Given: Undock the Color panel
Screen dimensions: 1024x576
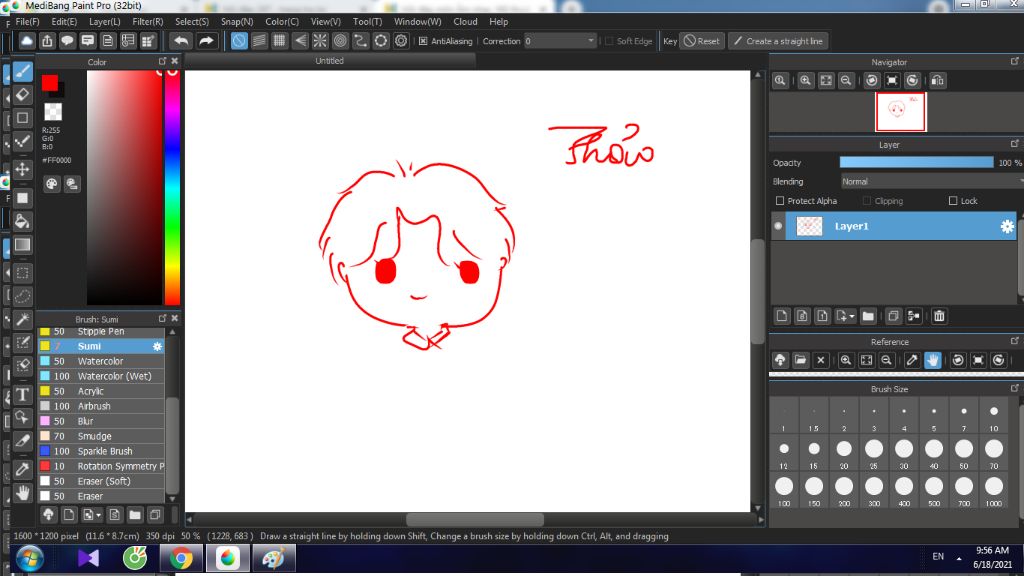Looking at the screenshot, I should pyautogui.click(x=163, y=61).
